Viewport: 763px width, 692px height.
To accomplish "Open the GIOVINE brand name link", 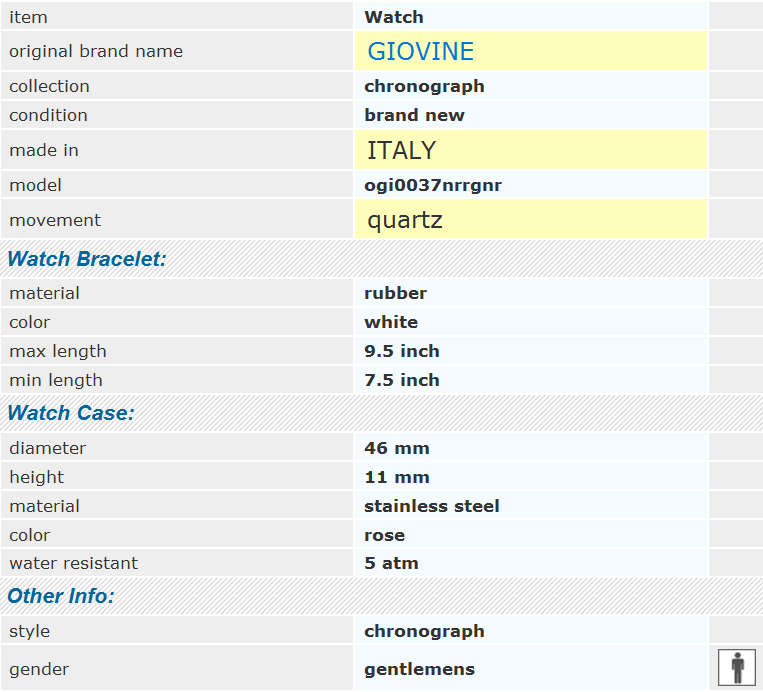I will click(x=420, y=51).
